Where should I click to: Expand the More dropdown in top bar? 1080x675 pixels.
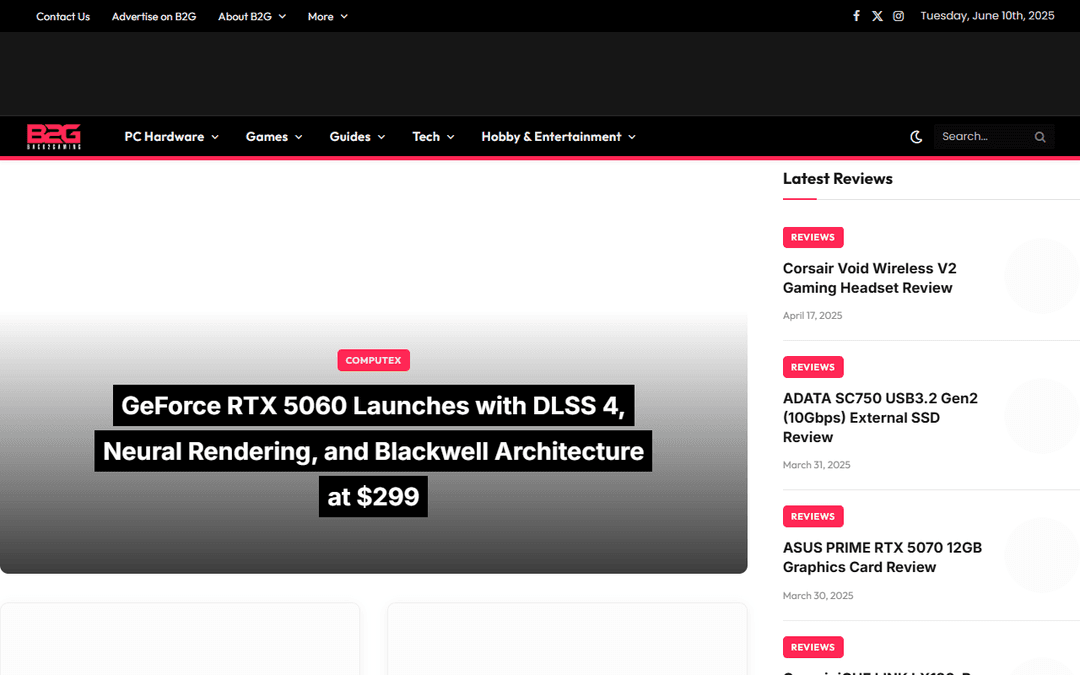click(328, 17)
